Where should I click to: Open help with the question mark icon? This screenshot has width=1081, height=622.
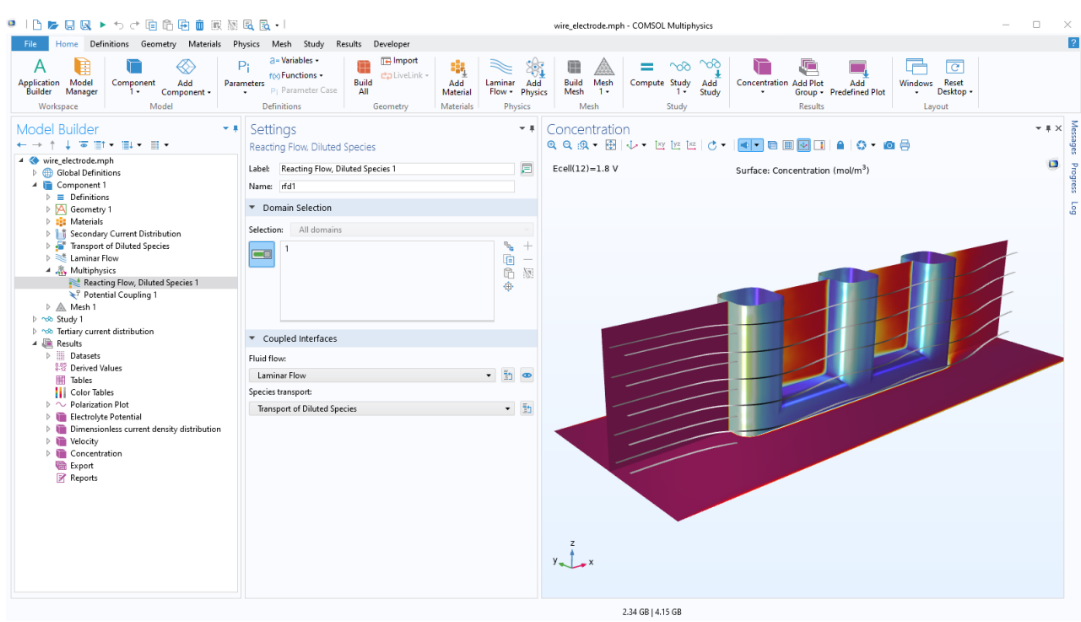pyautogui.click(x=1073, y=43)
